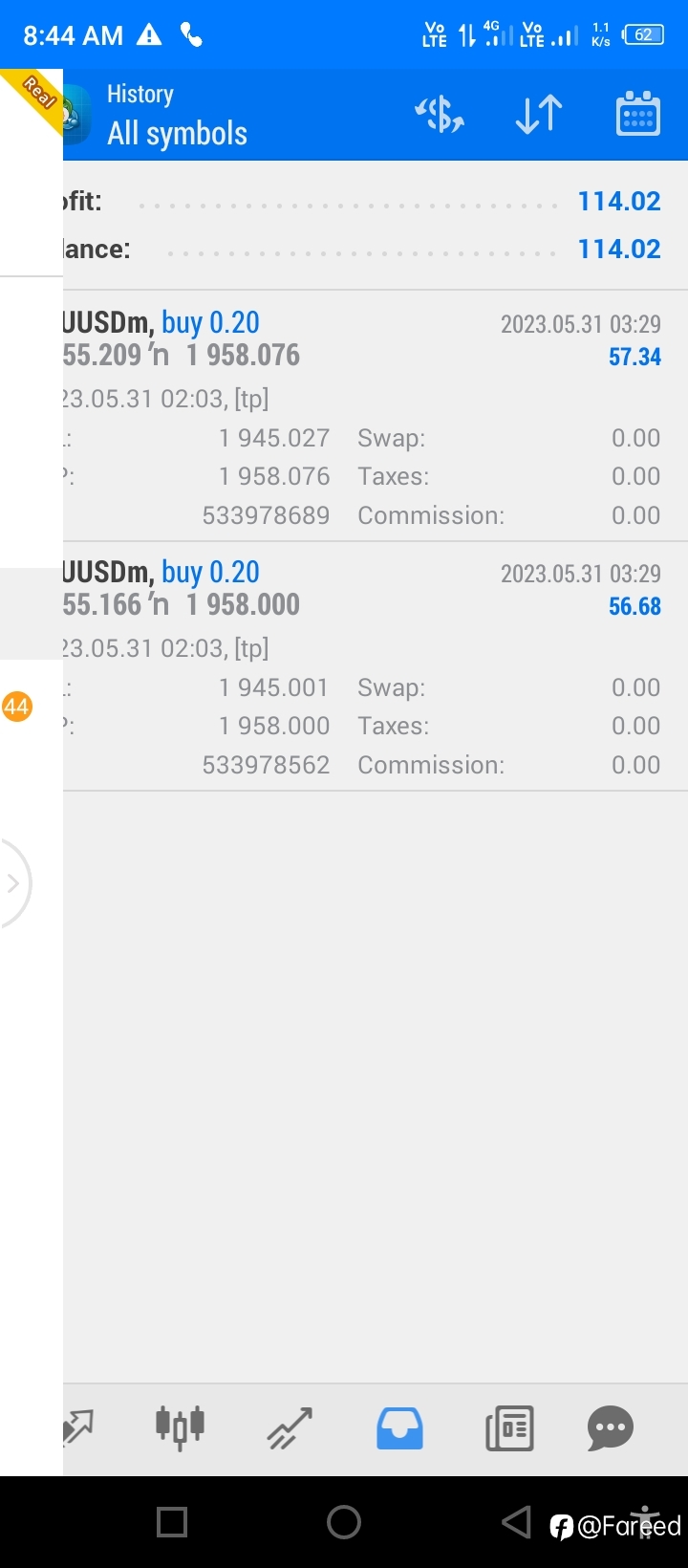Tap the Android home circle button

point(344,1521)
